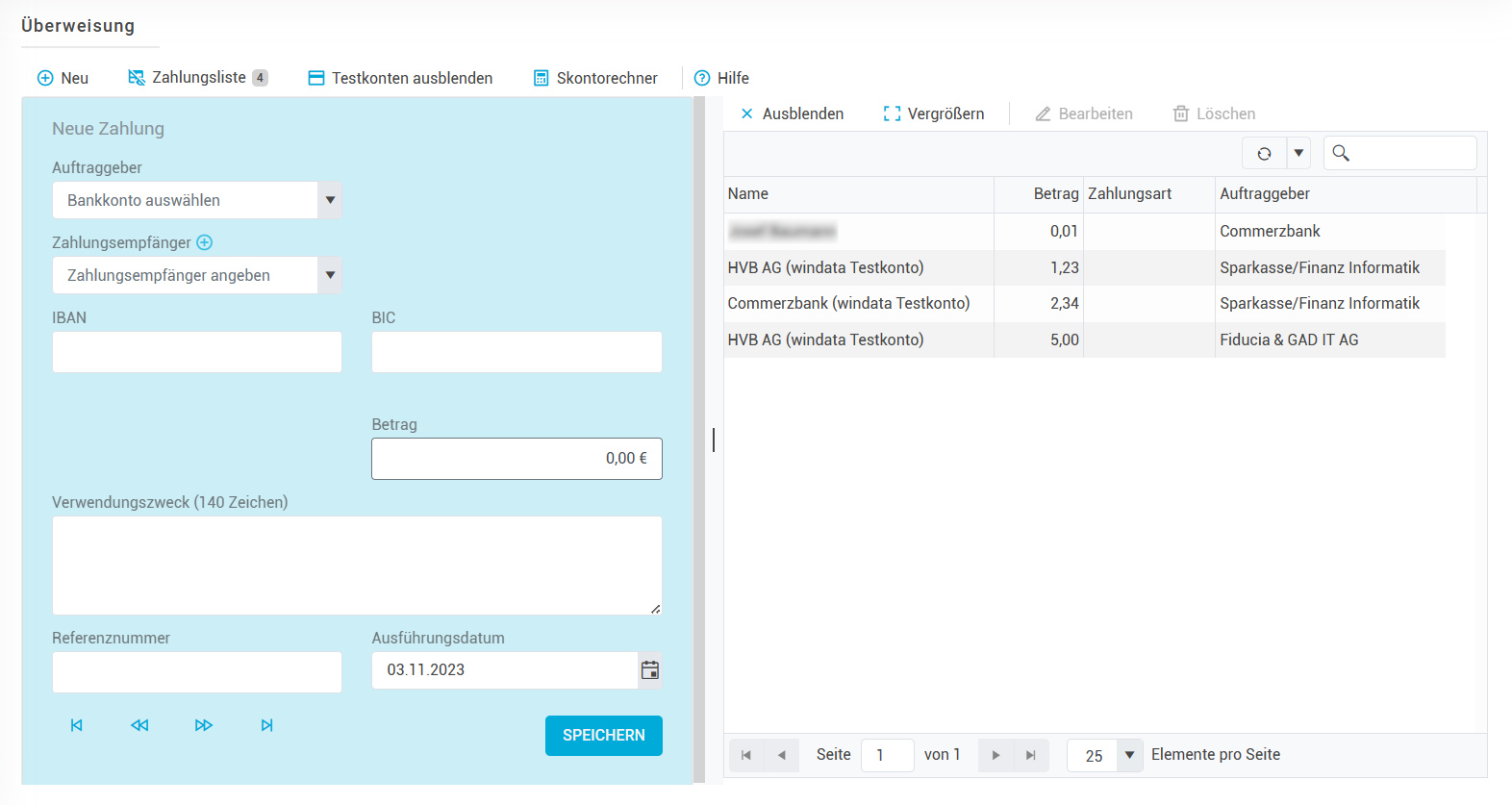This screenshot has width=1512, height=805.
Task: Enlarge the list with Vergrößern
Action: pos(934,113)
